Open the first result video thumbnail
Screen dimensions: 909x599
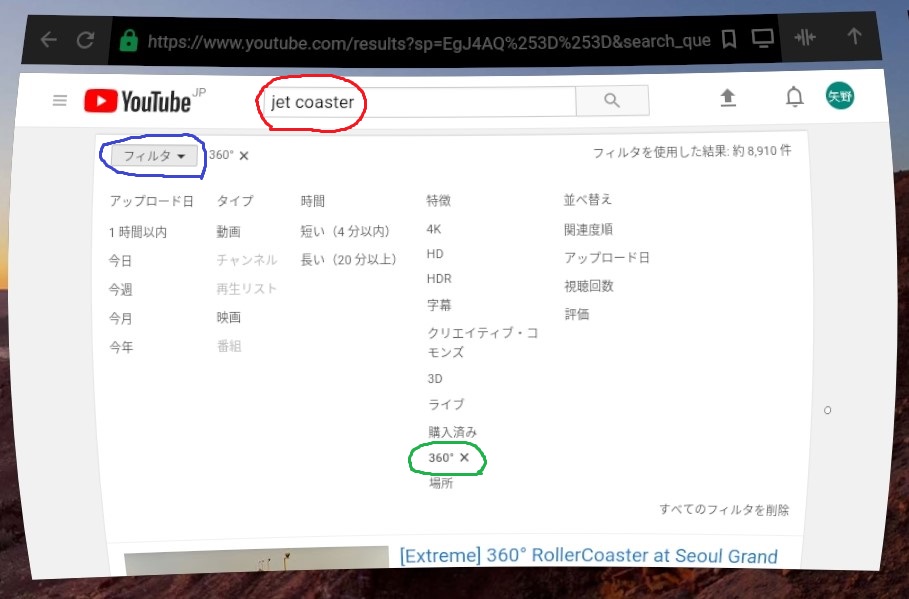click(256, 560)
